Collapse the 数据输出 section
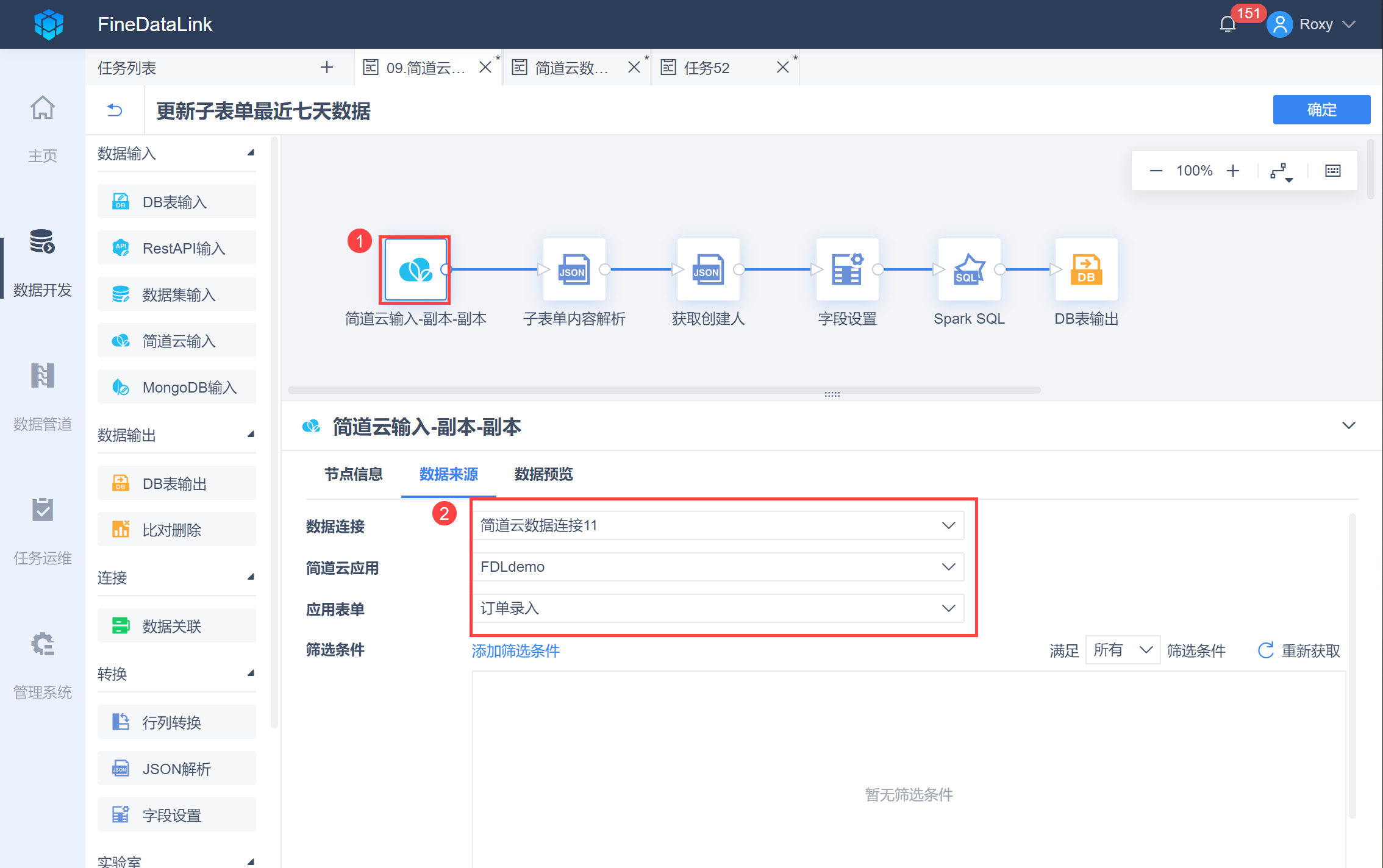Screen dimensions: 1383x868 (x=251, y=435)
